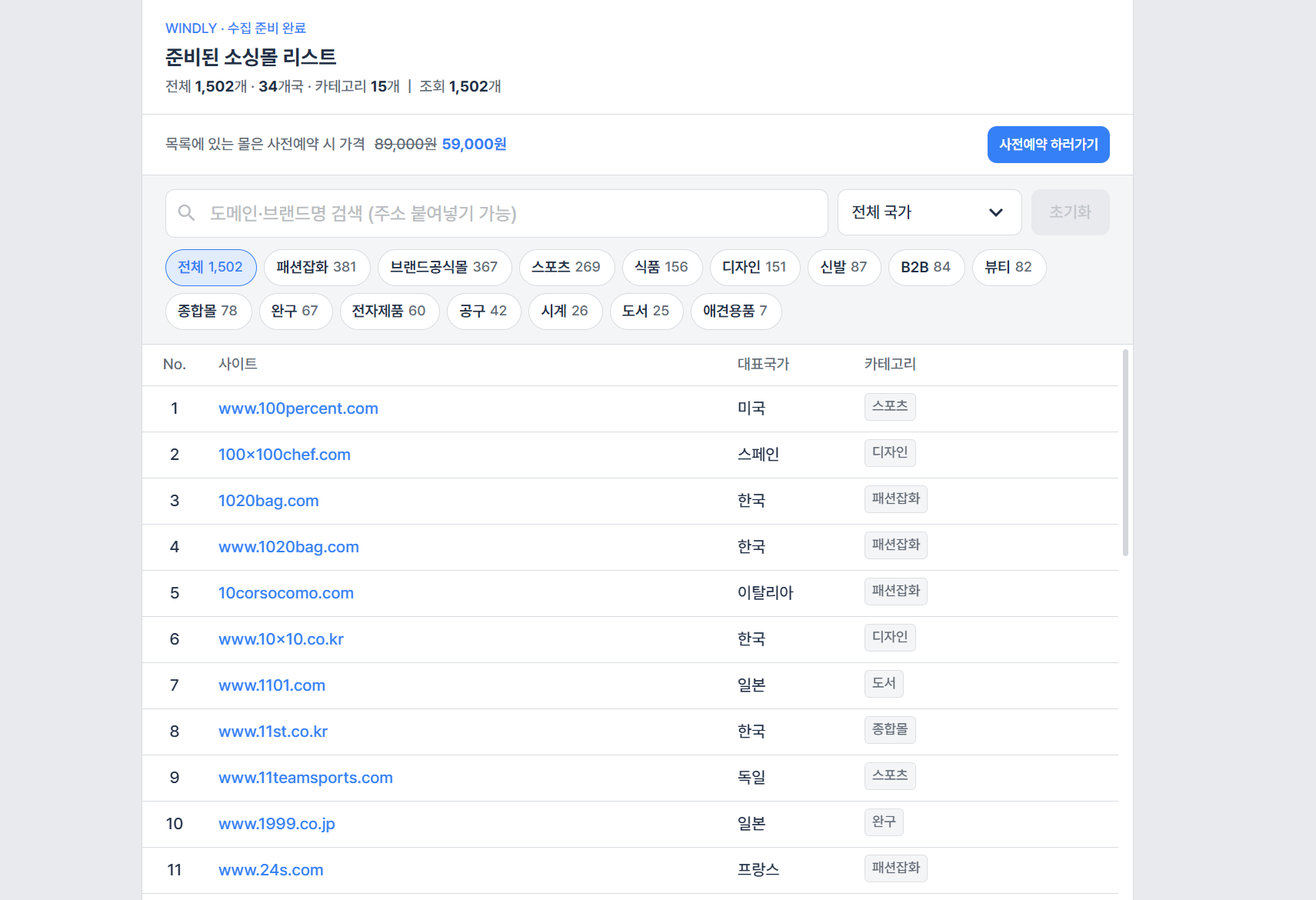Filter by 뷰티 82 category

(1008, 268)
